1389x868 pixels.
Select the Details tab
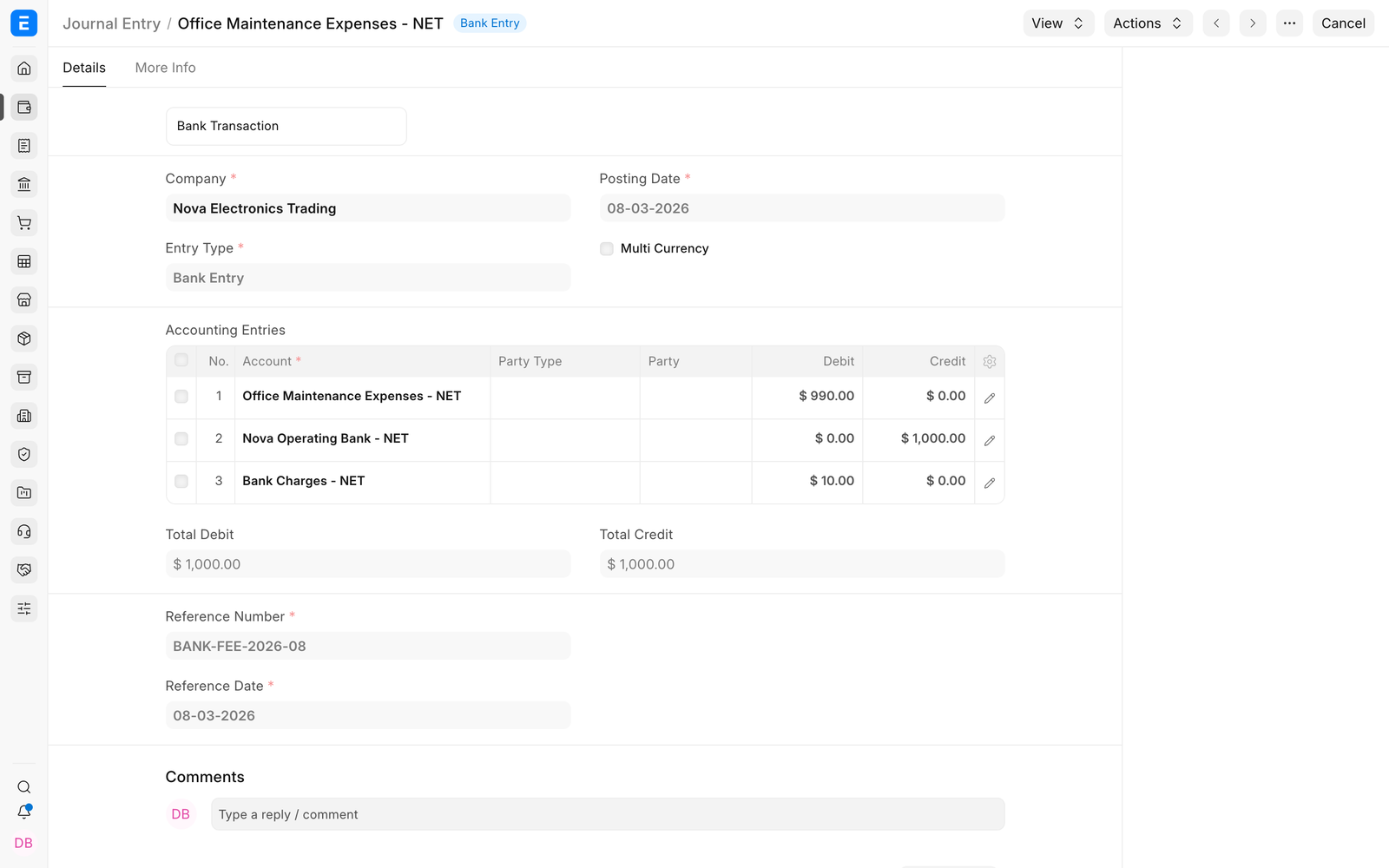coord(84,68)
